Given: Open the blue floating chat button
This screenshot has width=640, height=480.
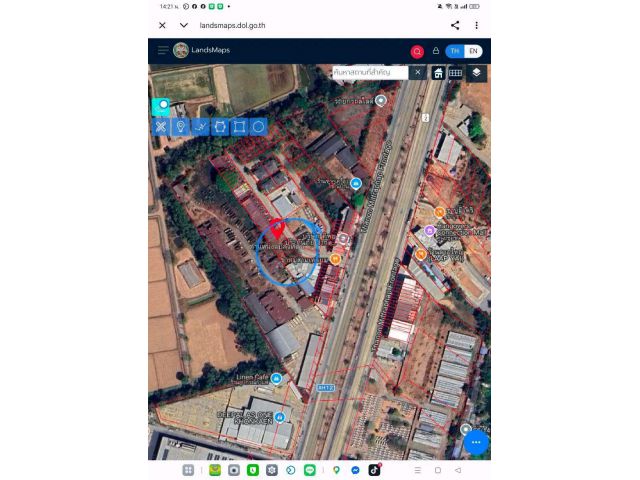Looking at the screenshot, I should click(476, 442).
